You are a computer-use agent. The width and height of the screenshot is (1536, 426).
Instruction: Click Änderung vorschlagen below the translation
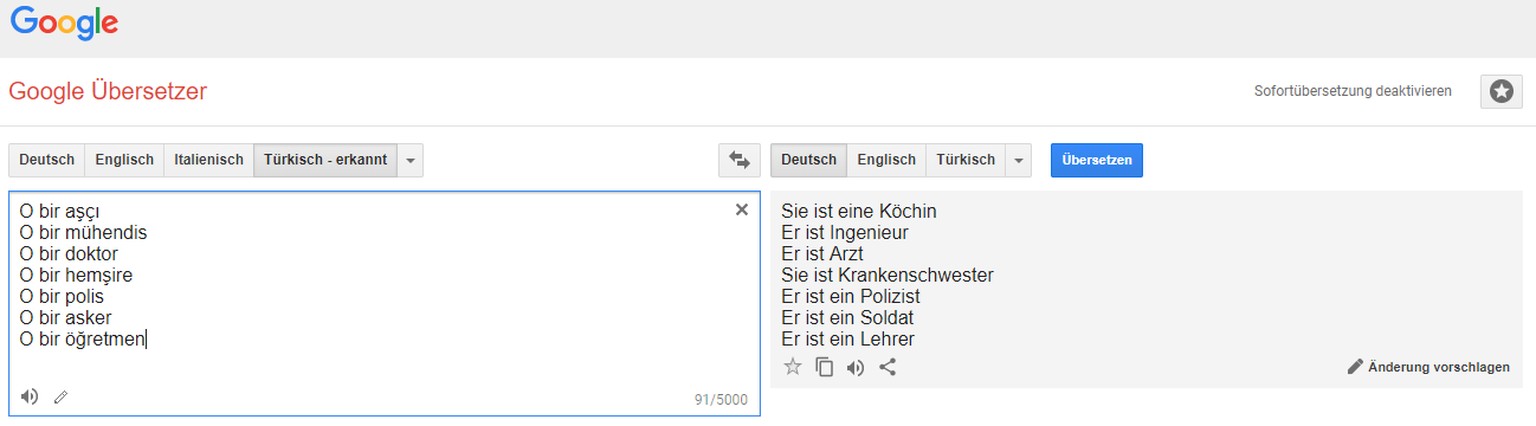1428,367
